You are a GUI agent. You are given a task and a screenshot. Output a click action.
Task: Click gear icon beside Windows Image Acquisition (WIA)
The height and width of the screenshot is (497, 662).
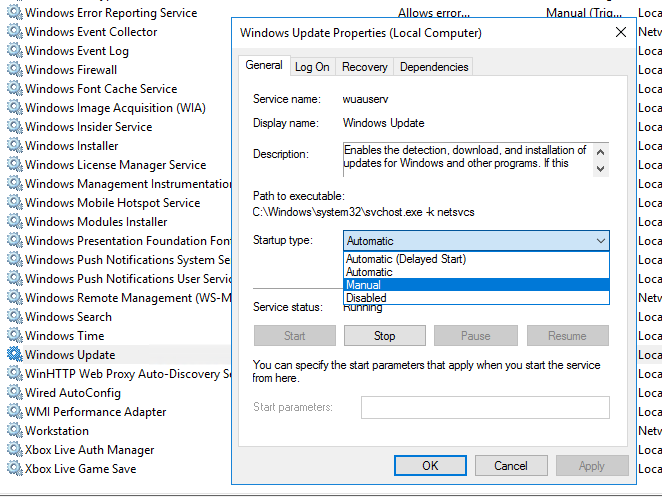15,108
